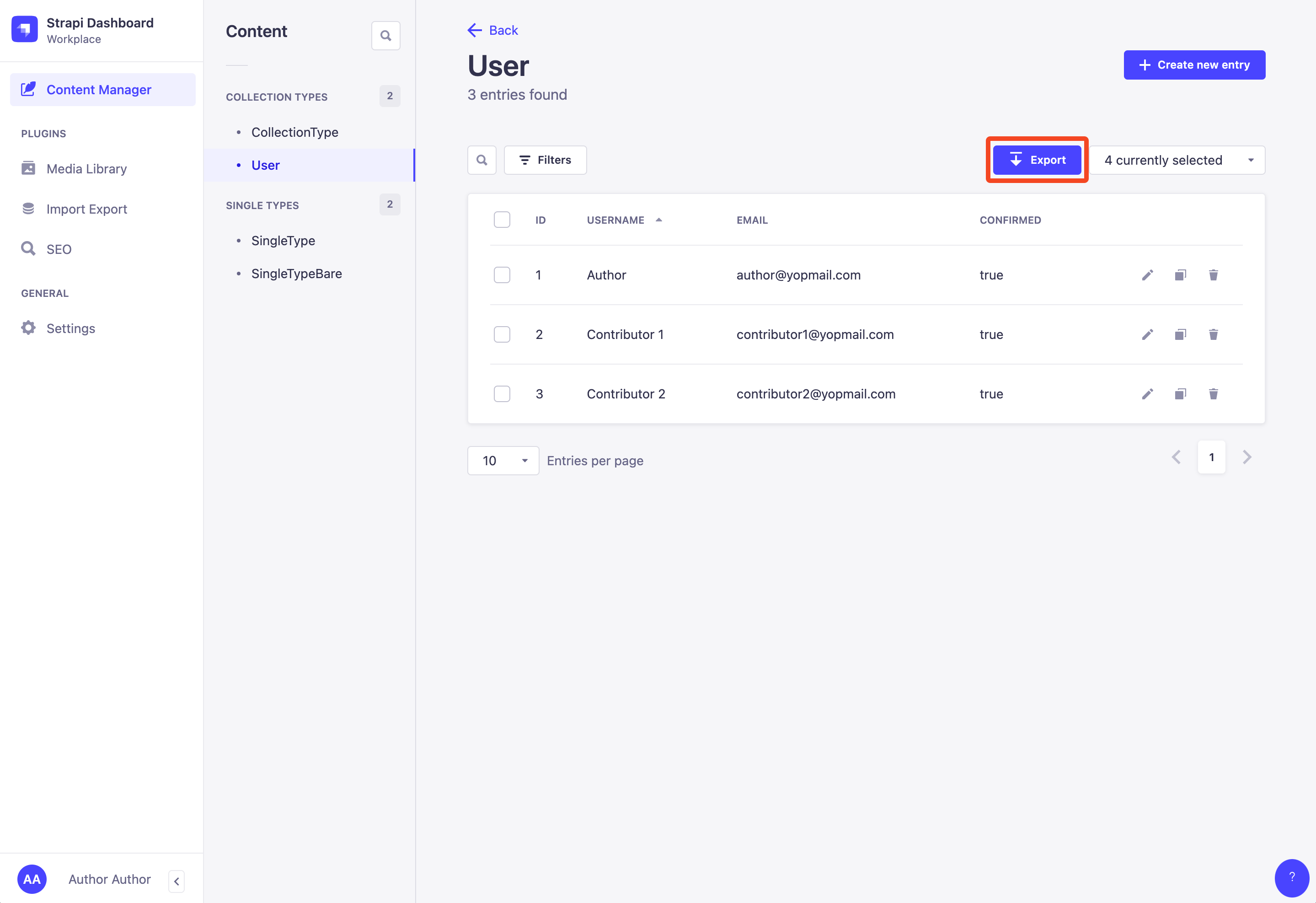Sort by the Username column

(x=616, y=220)
